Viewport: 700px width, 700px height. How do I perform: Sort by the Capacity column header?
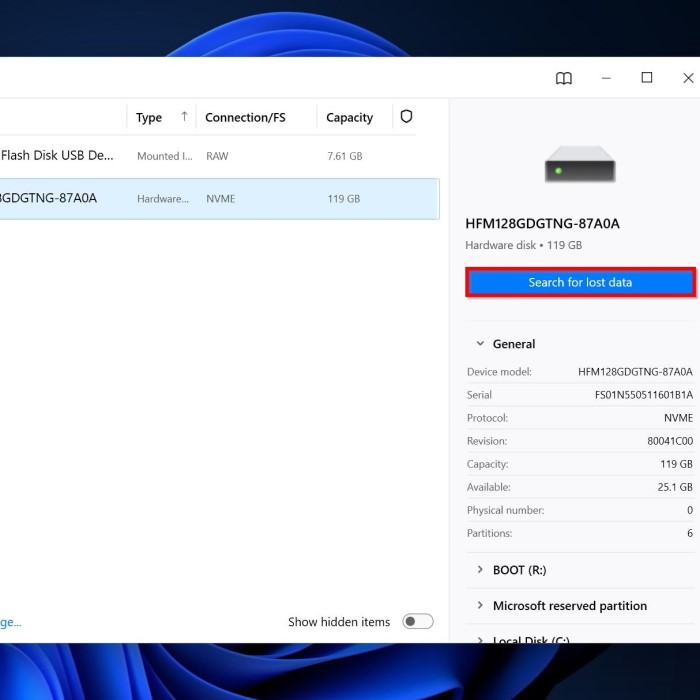(349, 117)
